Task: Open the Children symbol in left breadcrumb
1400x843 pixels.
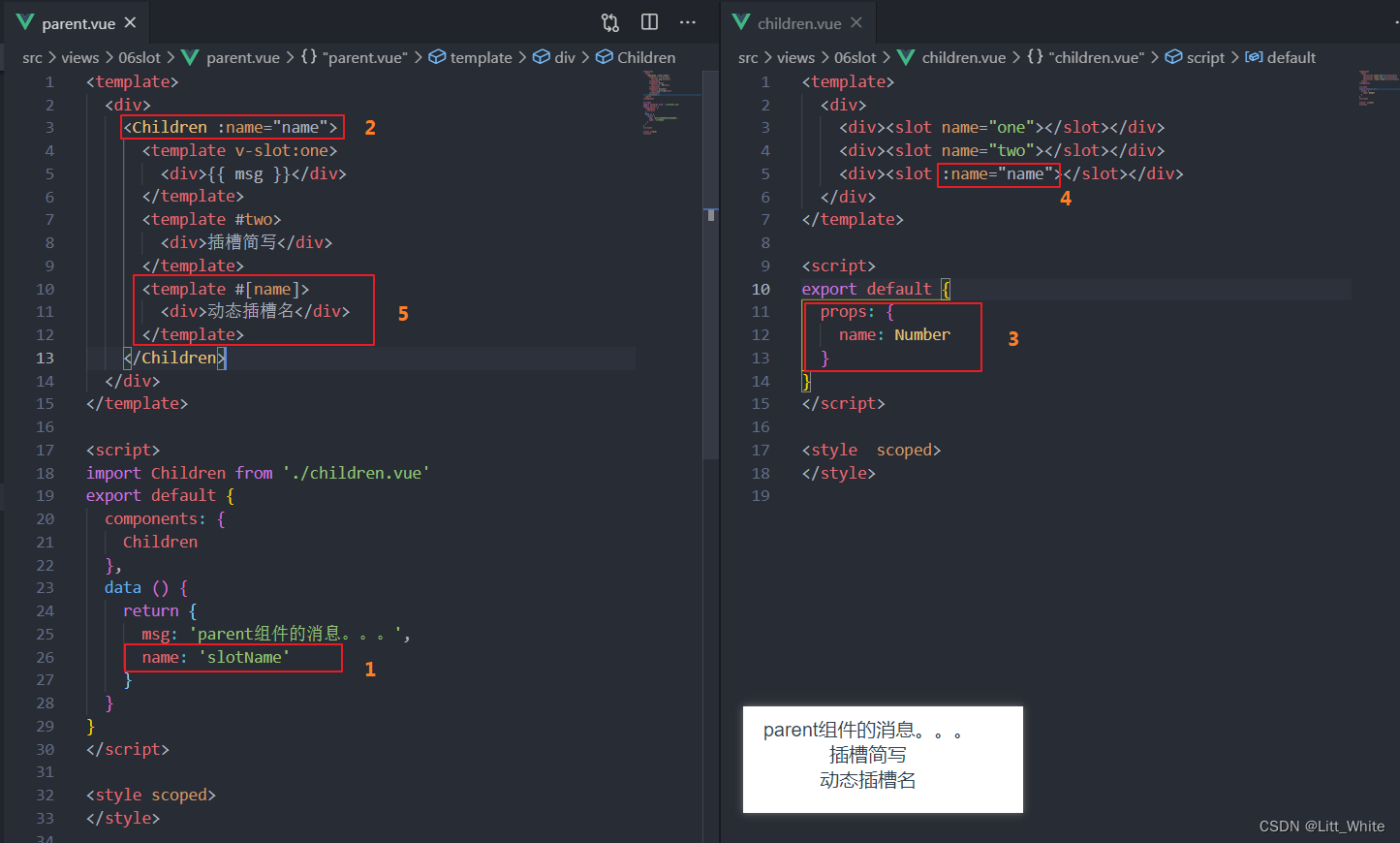Action: pos(646,57)
